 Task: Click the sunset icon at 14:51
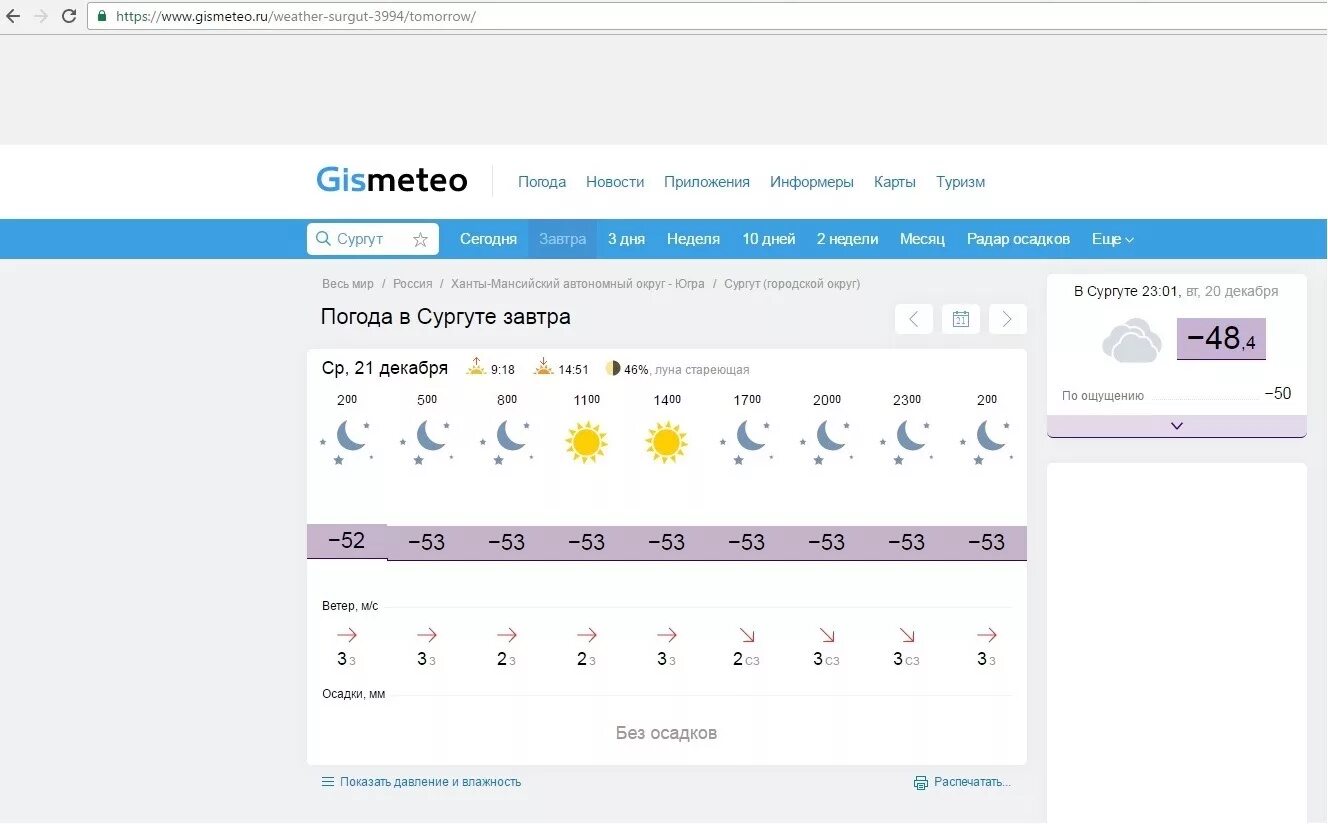543,367
